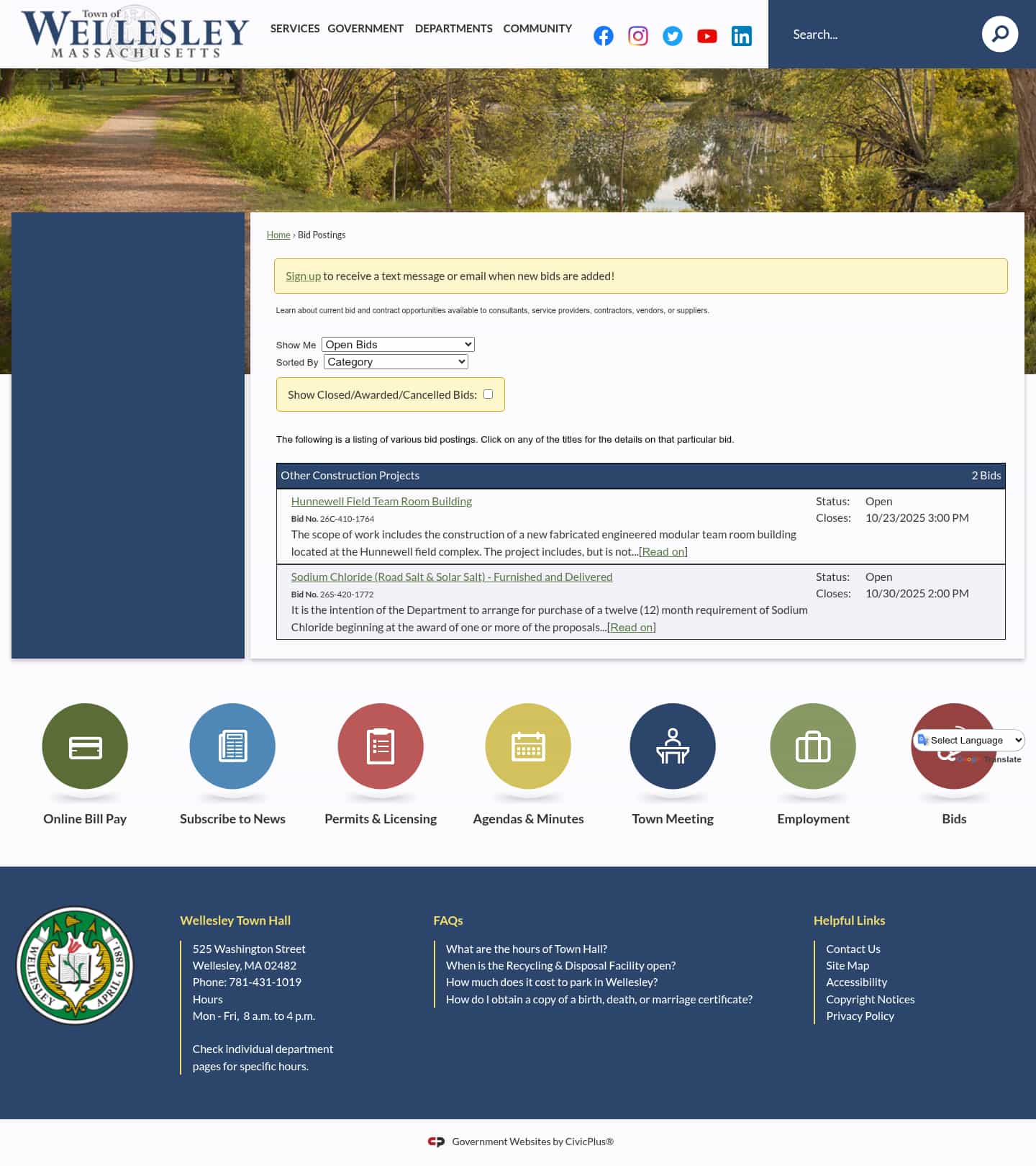Open the Instagram social icon

638,36
